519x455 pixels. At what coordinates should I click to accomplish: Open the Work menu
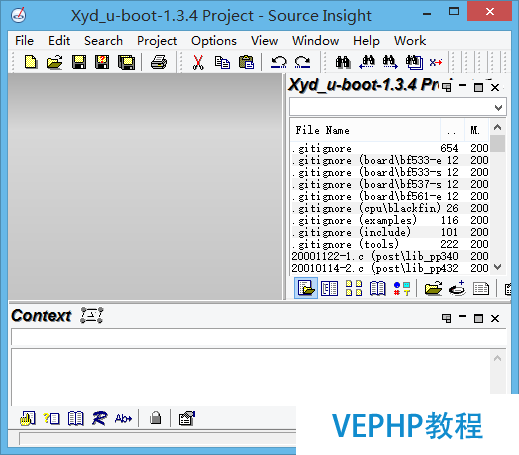coord(410,41)
